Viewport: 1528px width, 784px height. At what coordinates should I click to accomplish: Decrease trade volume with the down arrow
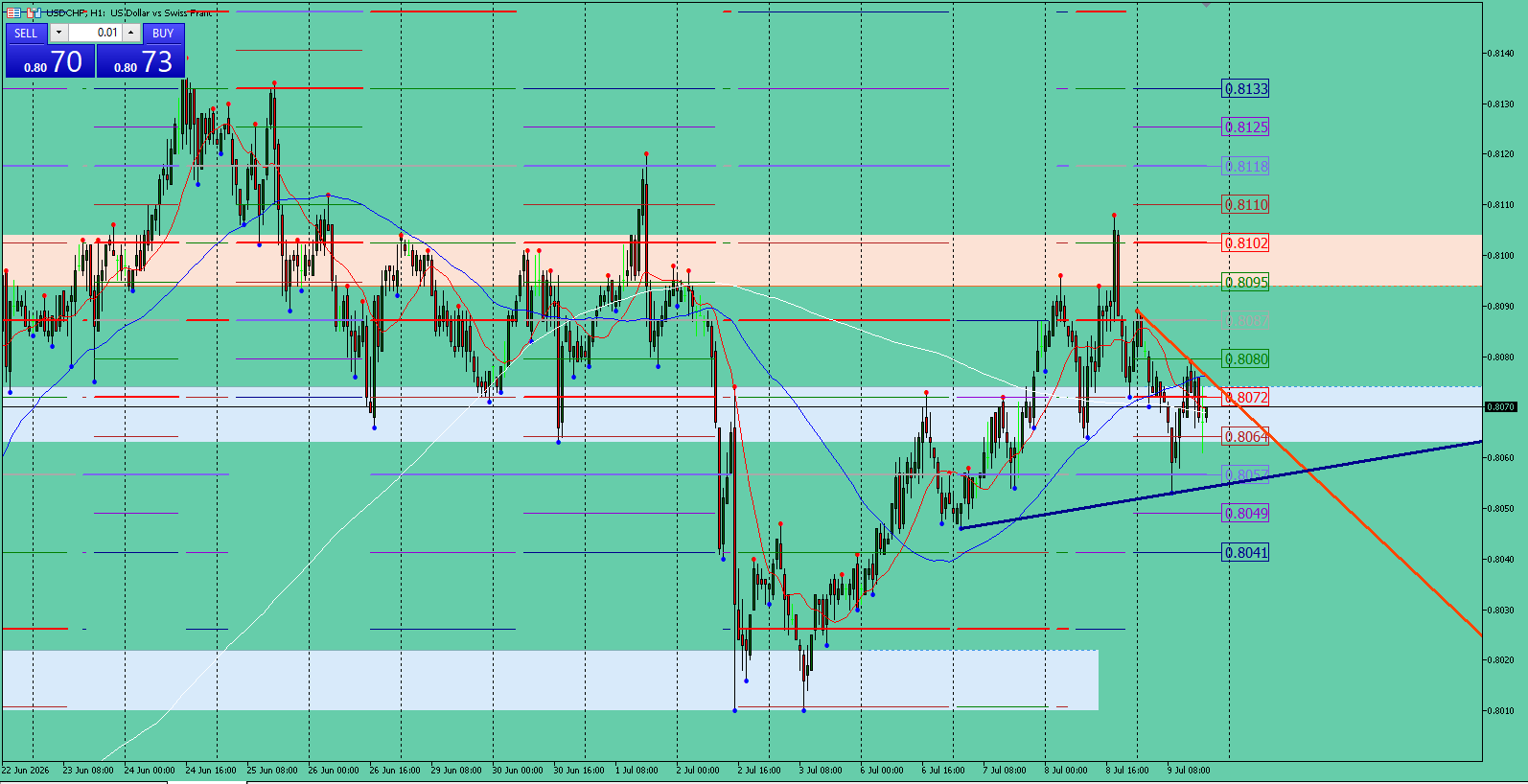coord(58,33)
